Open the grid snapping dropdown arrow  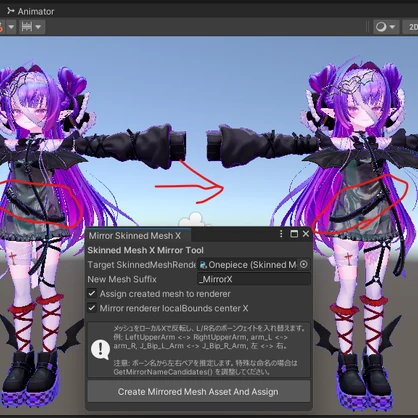38,27
